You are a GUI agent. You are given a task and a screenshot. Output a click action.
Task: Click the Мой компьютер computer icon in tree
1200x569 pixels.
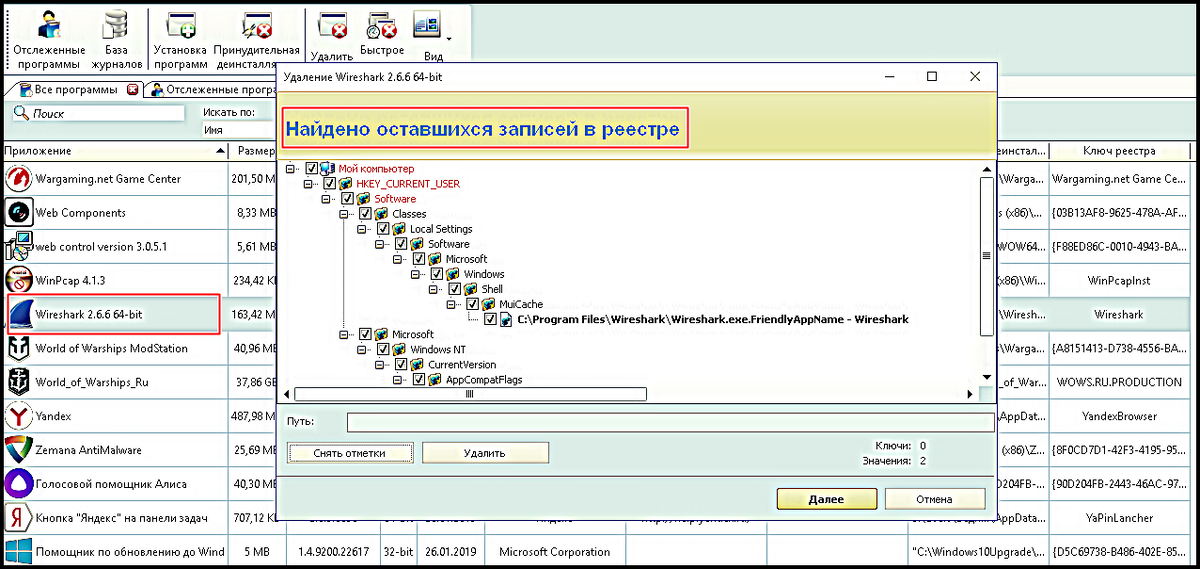(327, 169)
